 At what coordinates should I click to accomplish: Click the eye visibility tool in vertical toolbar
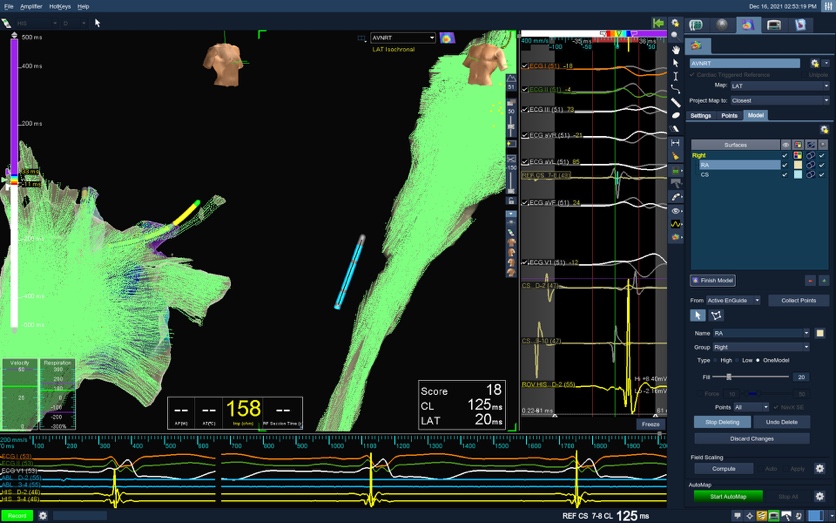click(677, 211)
